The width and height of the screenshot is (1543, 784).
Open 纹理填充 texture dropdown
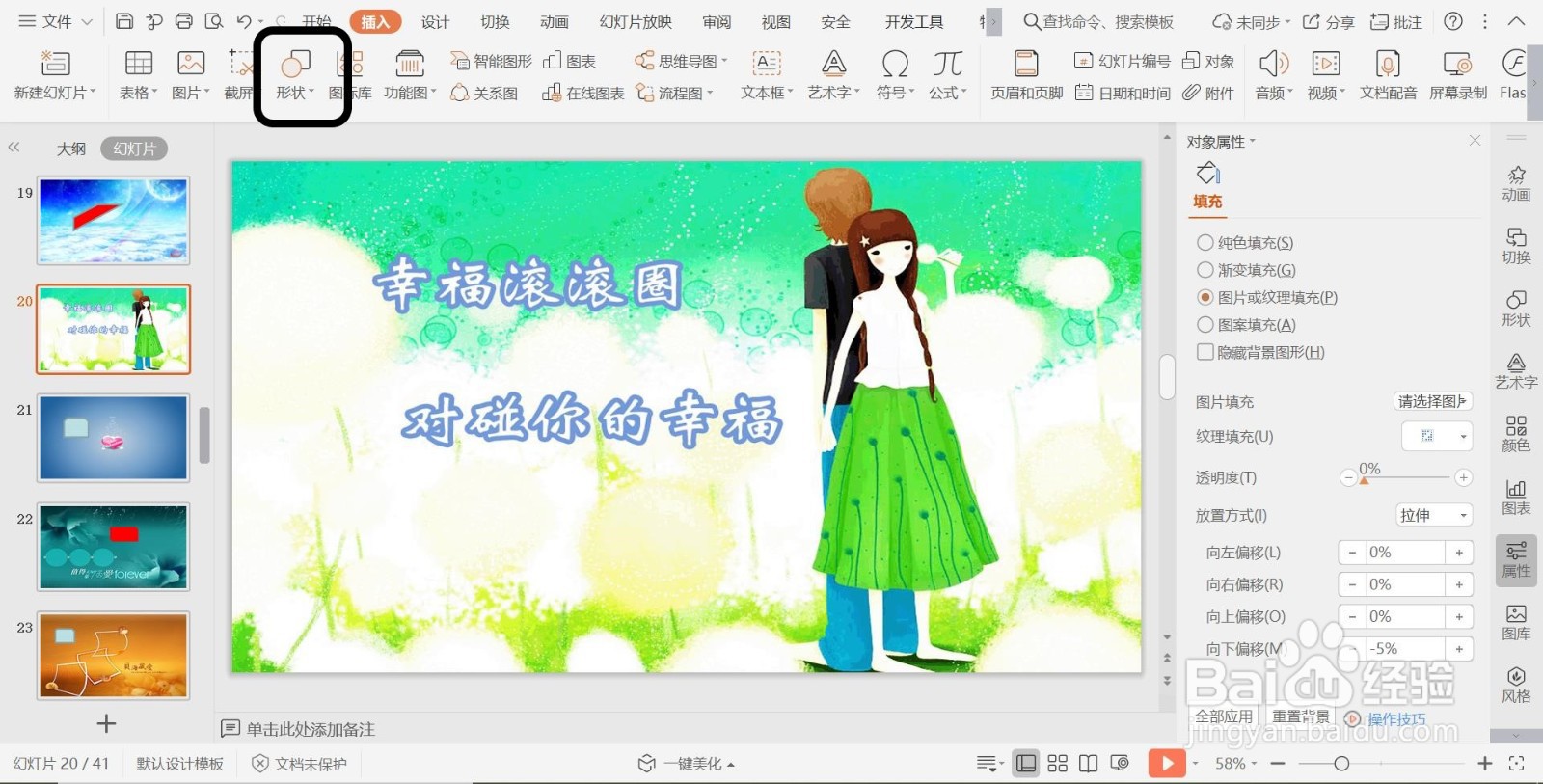point(1437,436)
